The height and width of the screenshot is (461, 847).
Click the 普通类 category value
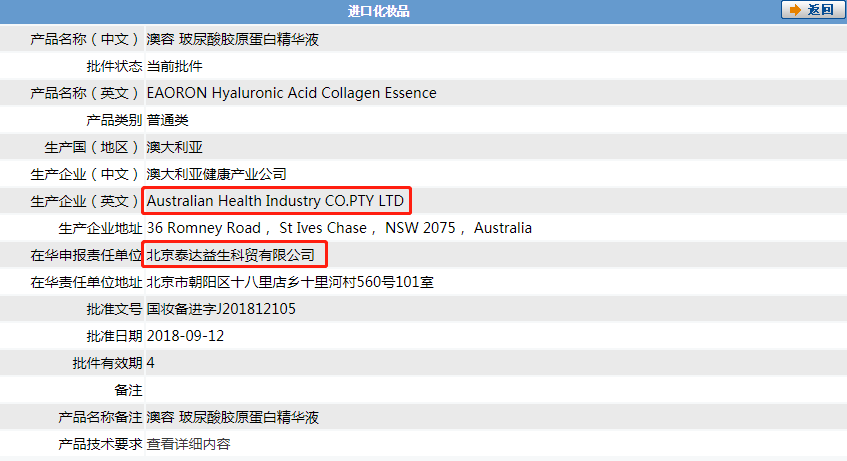click(x=167, y=120)
